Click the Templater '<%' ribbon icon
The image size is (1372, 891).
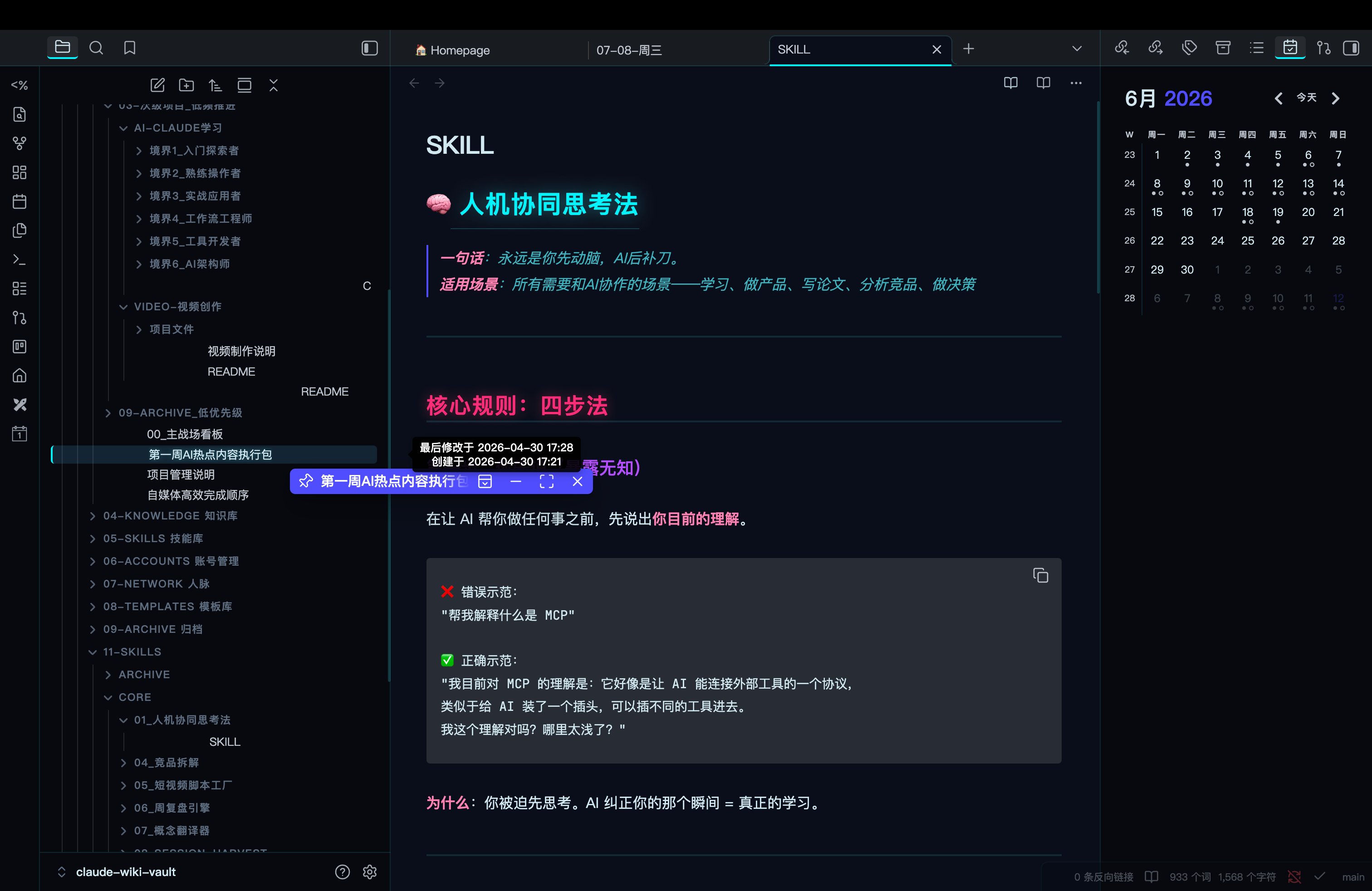[x=20, y=85]
